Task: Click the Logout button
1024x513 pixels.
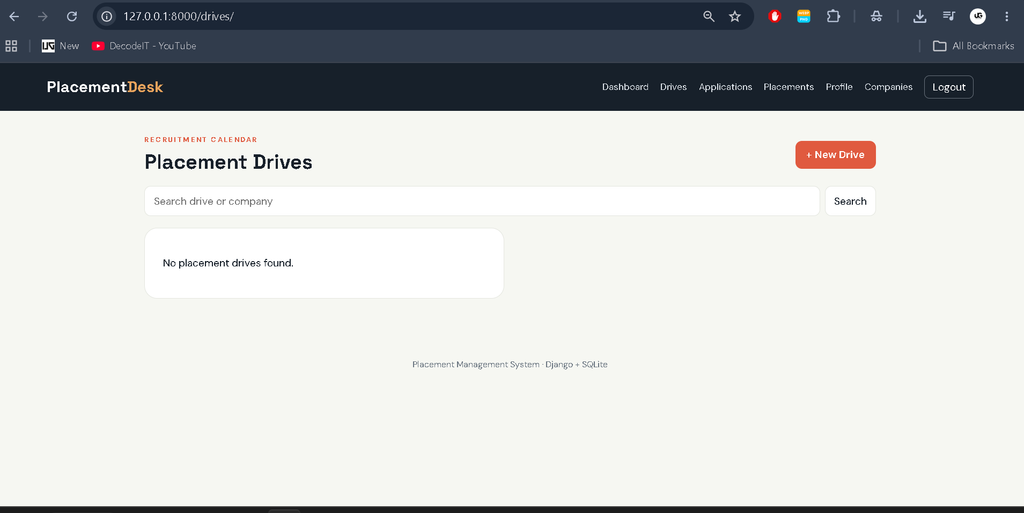Action: (x=948, y=87)
